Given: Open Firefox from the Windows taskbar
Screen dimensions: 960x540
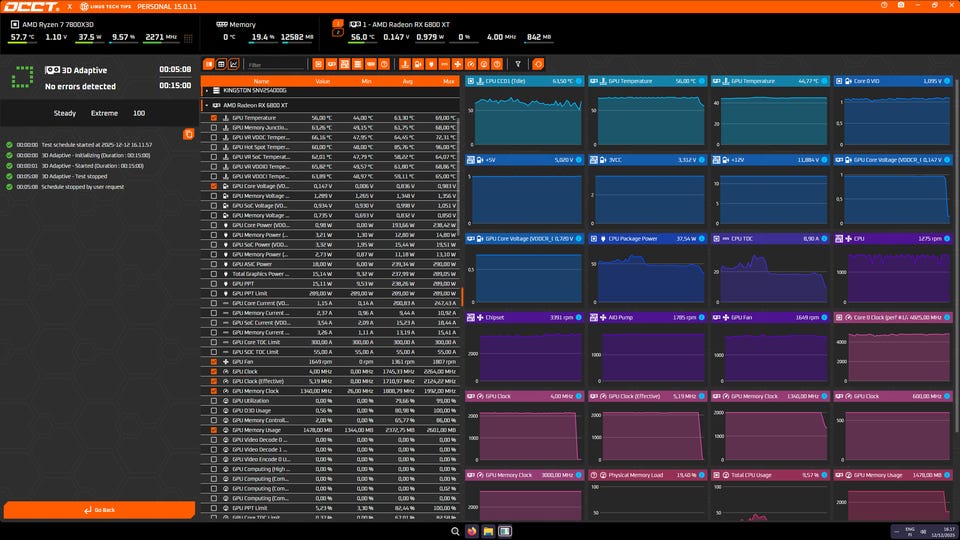Looking at the screenshot, I should pos(471,530).
